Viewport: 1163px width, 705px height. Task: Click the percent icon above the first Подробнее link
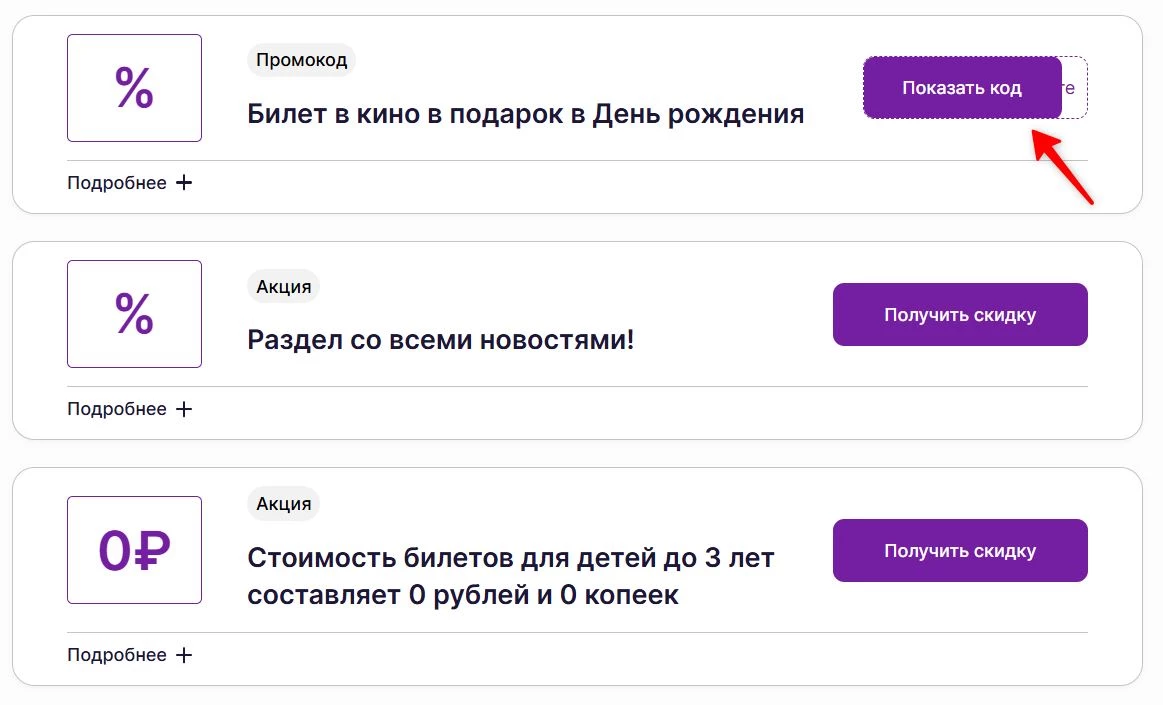tap(134, 88)
